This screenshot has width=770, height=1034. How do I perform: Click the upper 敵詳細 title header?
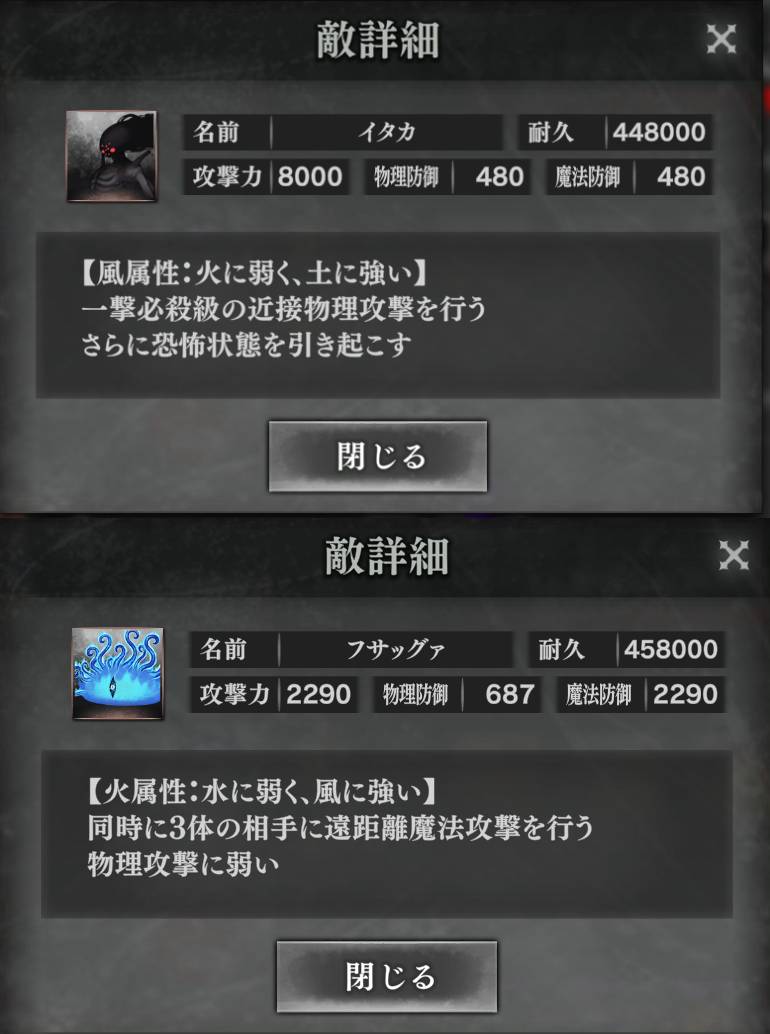click(x=378, y=40)
